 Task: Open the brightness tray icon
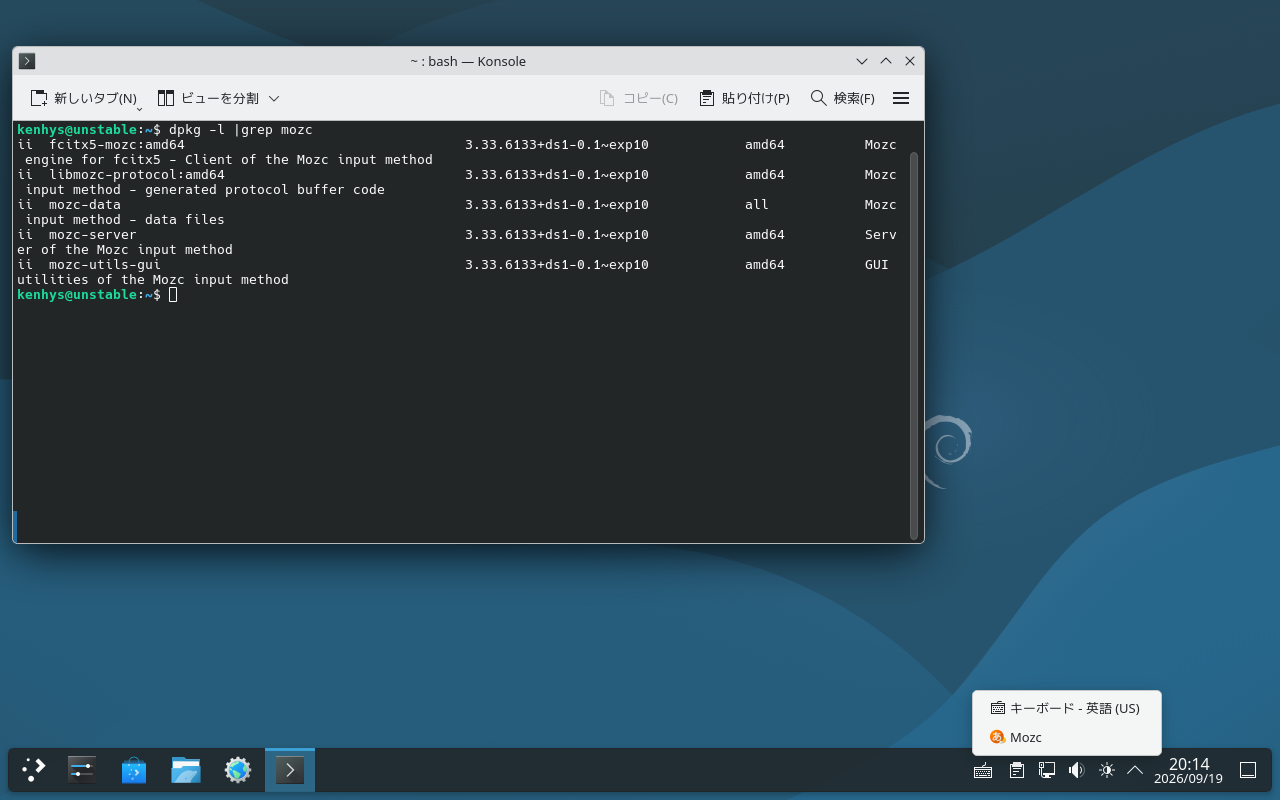1107,770
